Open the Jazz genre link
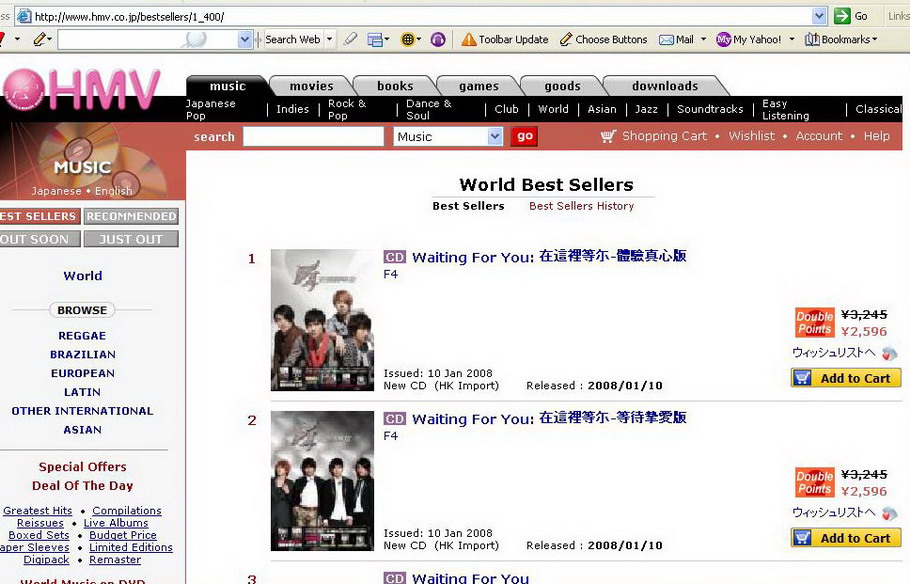The image size is (910, 584). coord(646,109)
